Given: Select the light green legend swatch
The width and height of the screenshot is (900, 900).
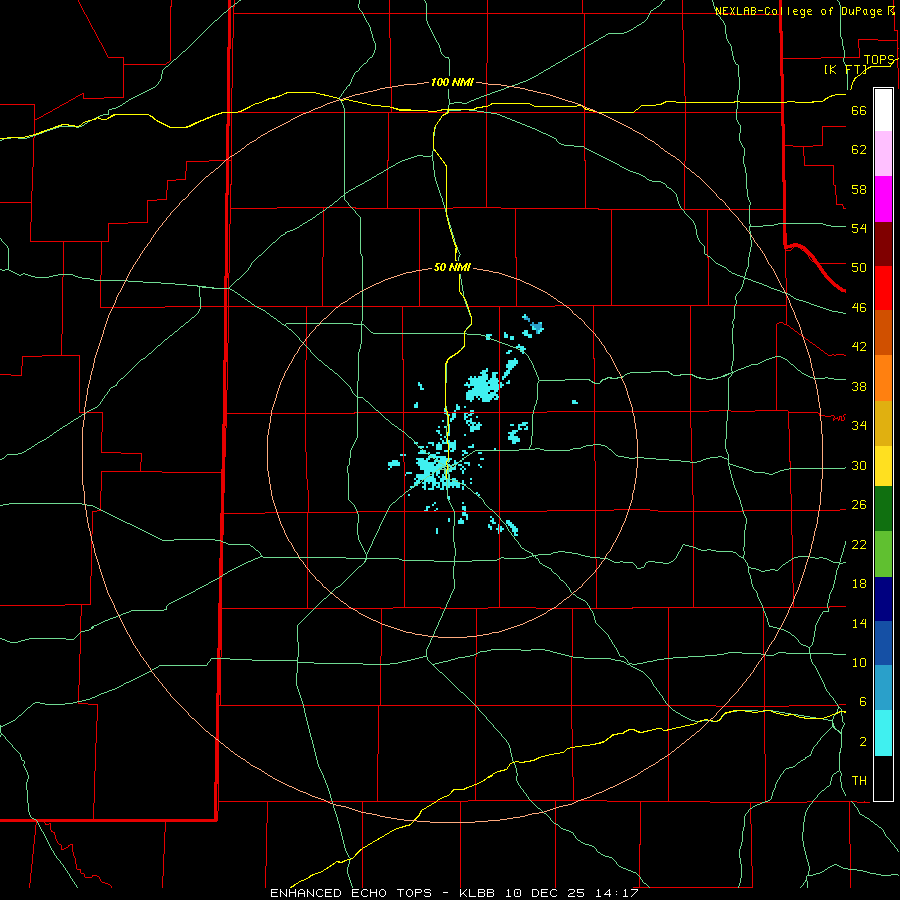Looking at the screenshot, I should (883, 554).
